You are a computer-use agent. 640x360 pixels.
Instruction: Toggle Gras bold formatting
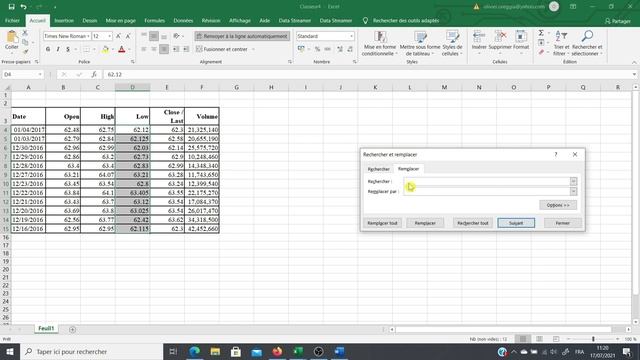[48, 49]
